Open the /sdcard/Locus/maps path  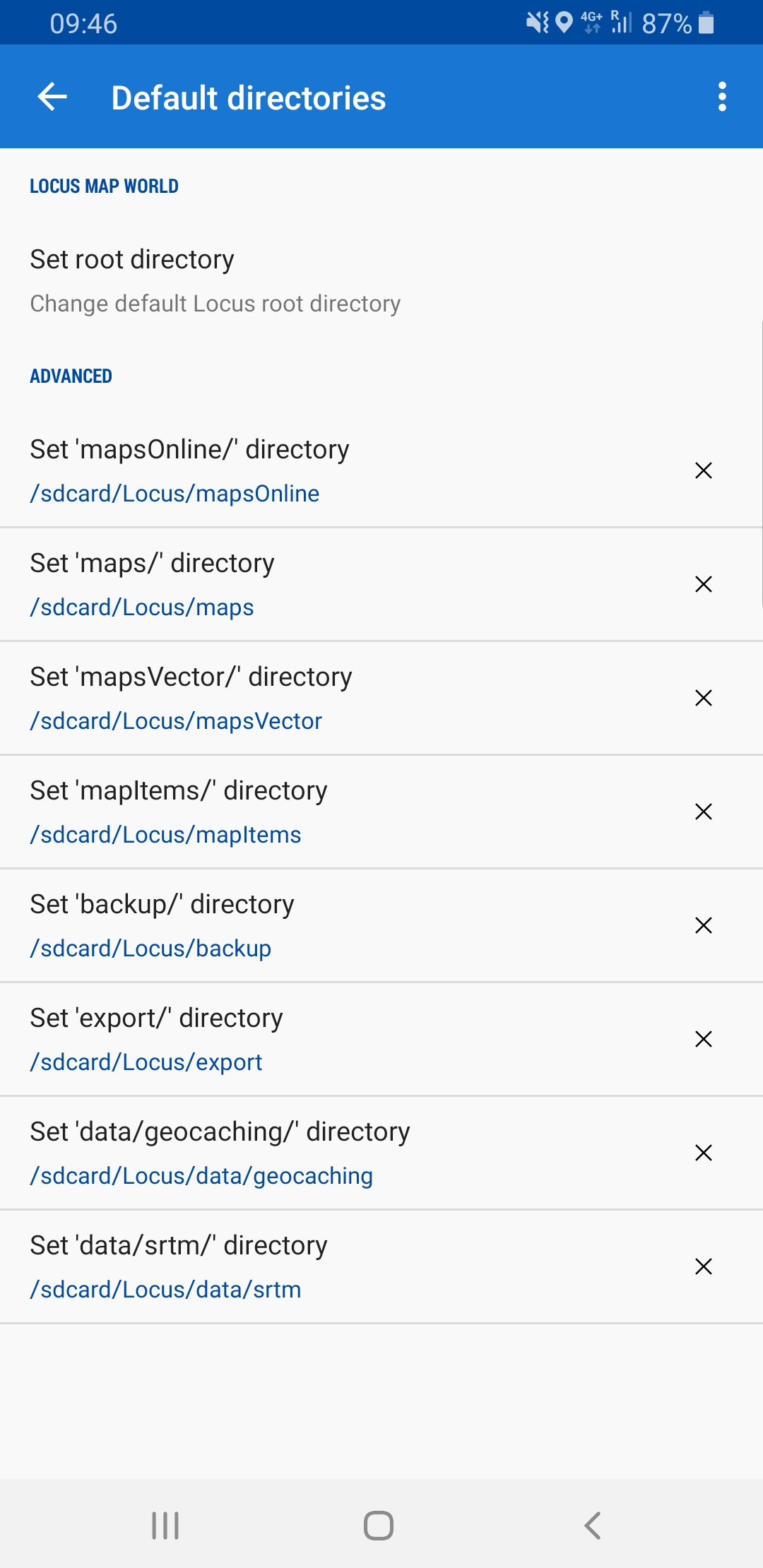[142, 607]
